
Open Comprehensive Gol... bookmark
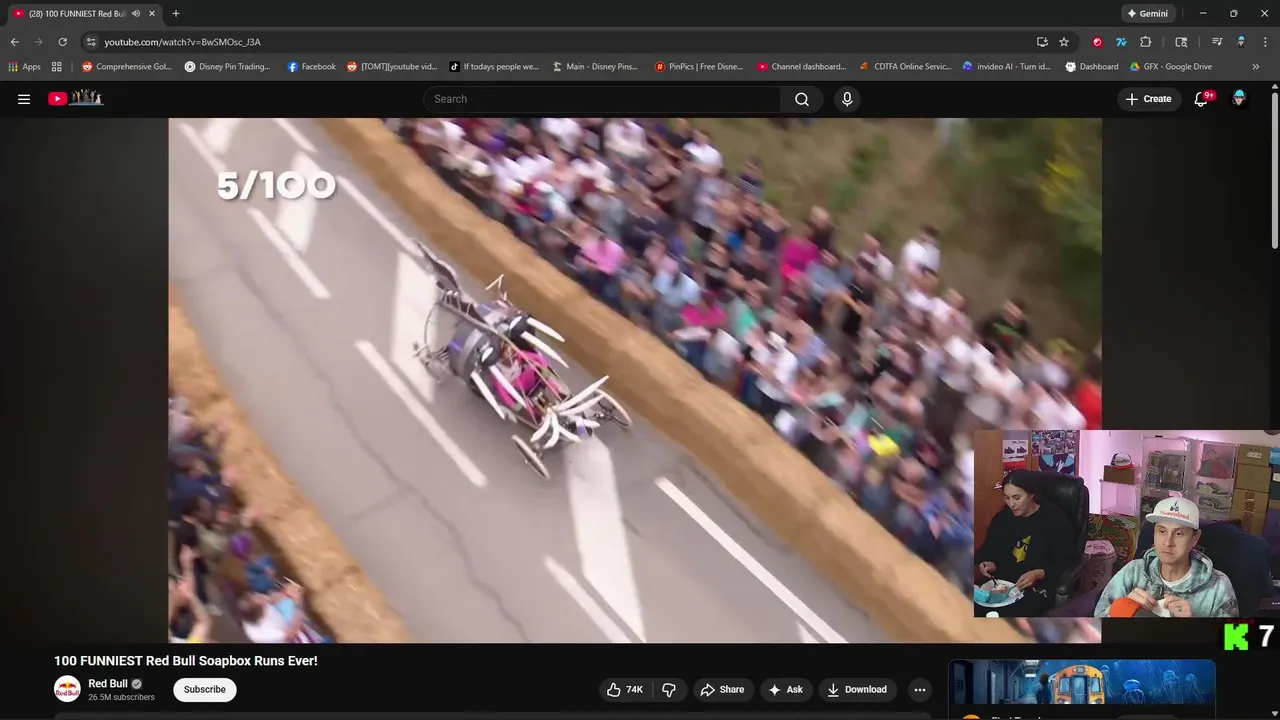click(127, 67)
